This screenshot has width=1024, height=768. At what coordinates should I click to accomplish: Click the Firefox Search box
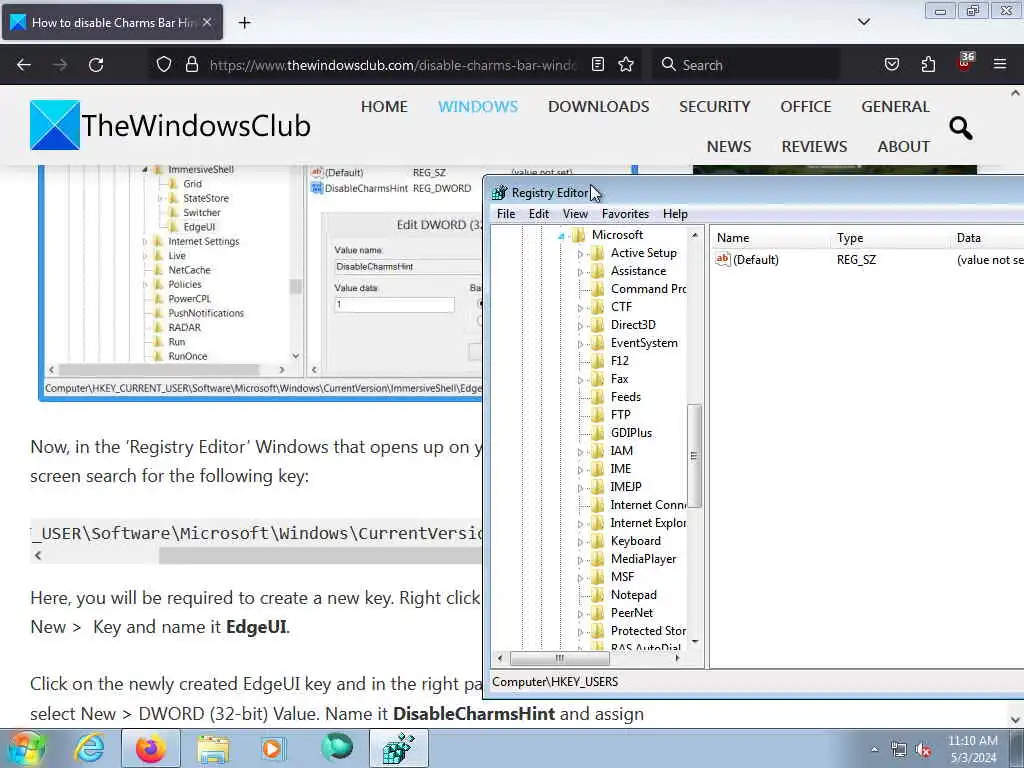(x=746, y=65)
